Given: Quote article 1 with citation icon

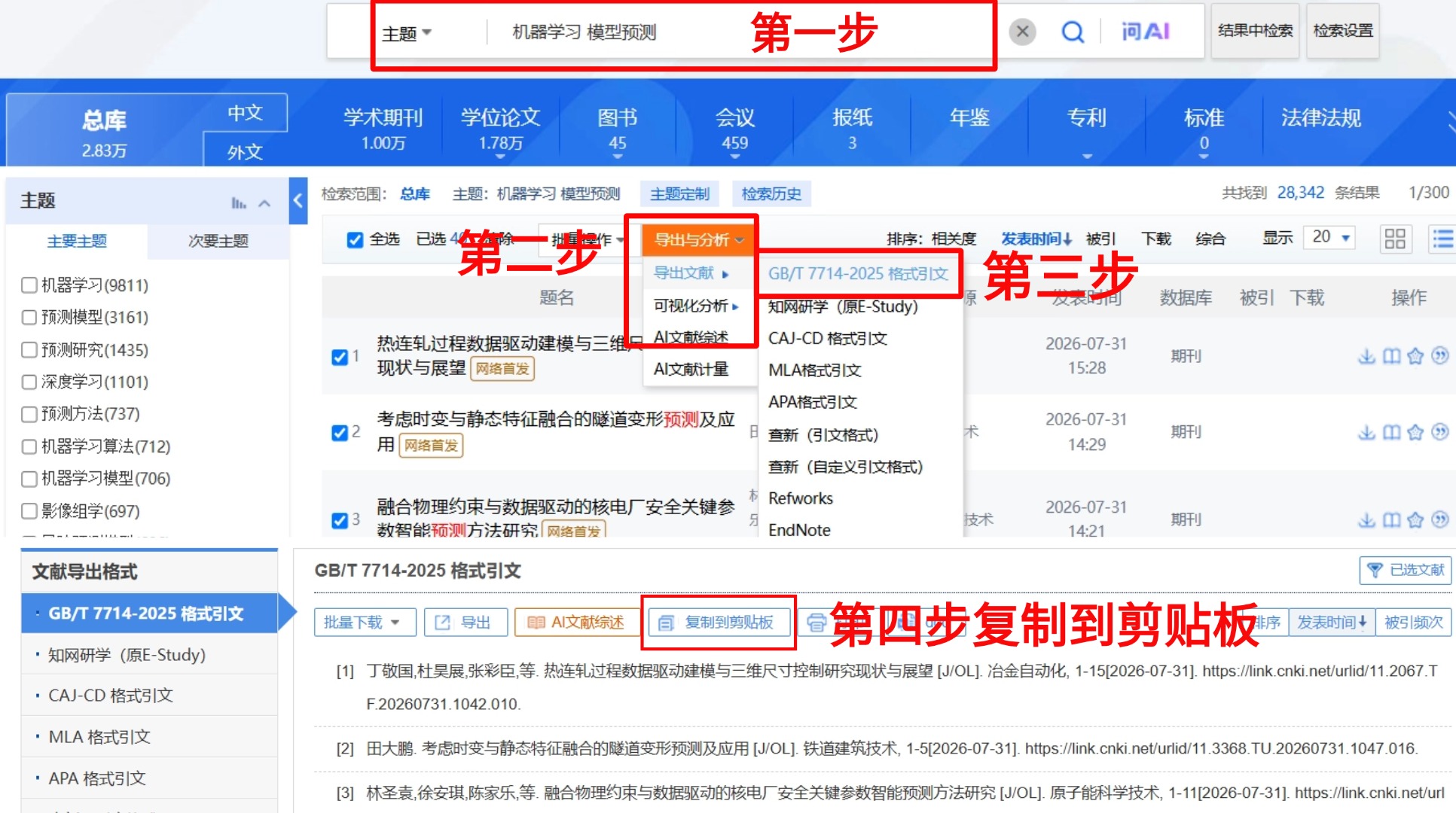Looking at the screenshot, I should (x=1439, y=355).
